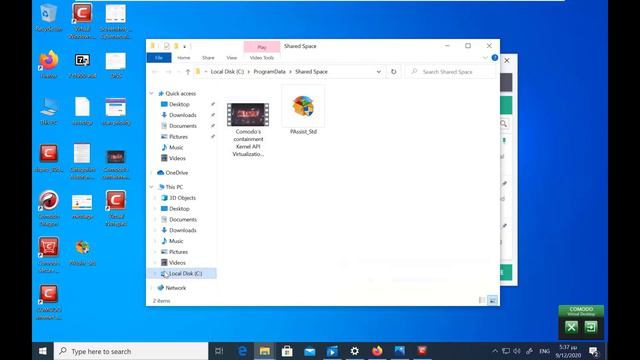Show hidden system tray icons chevron
Screen dimensions: 640x360
click(495, 351)
